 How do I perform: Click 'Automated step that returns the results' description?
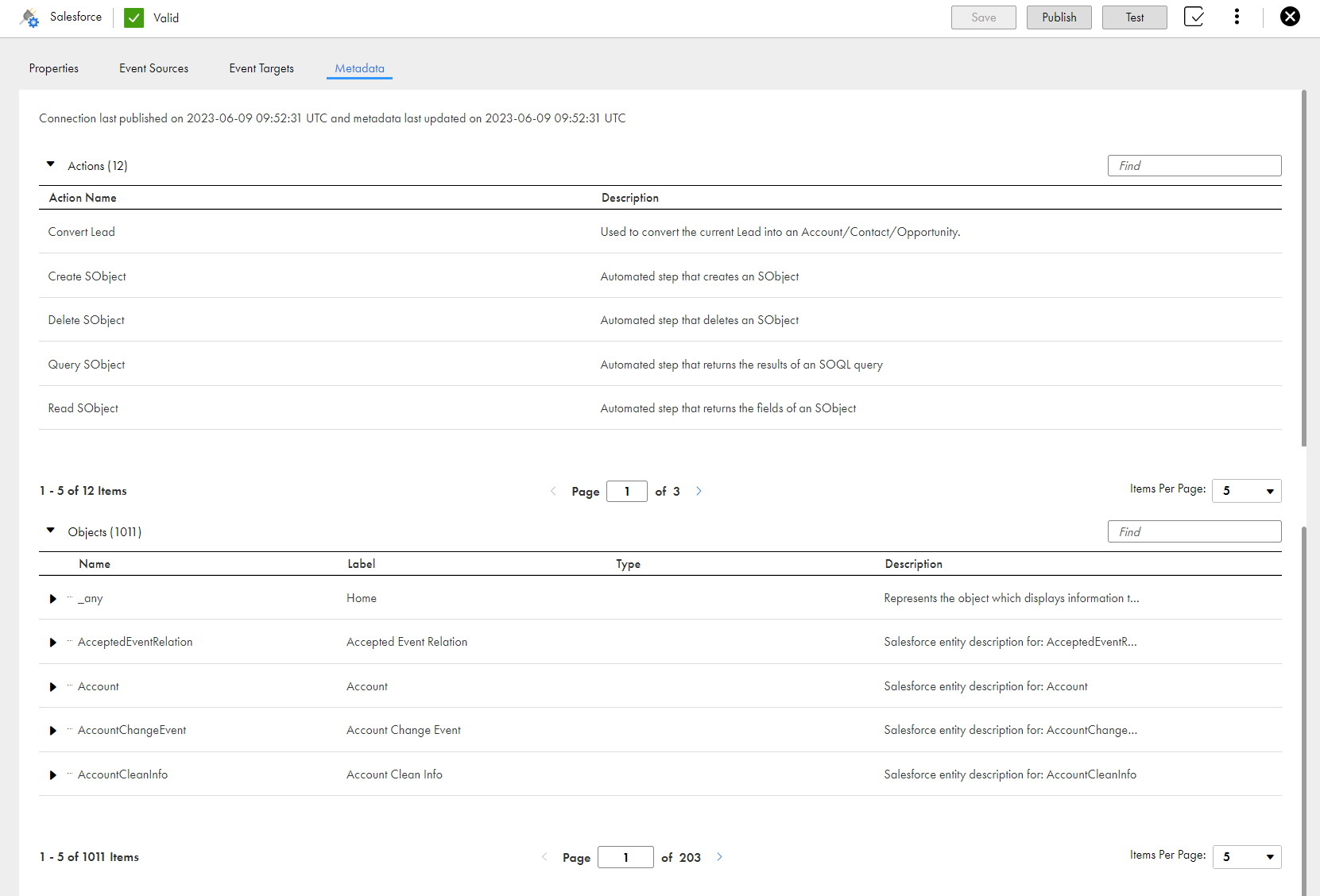pyautogui.click(x=741, y=365)
